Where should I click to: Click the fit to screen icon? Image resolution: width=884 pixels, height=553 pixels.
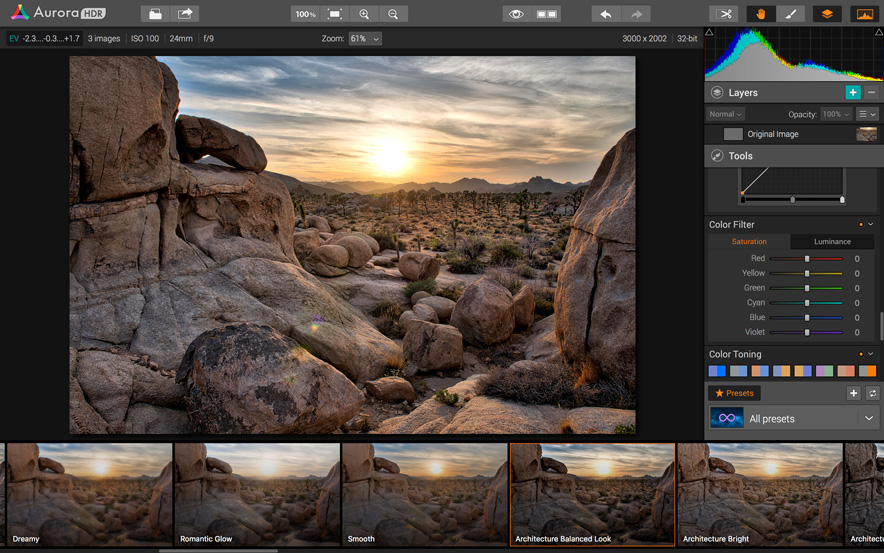pos(335,14)
